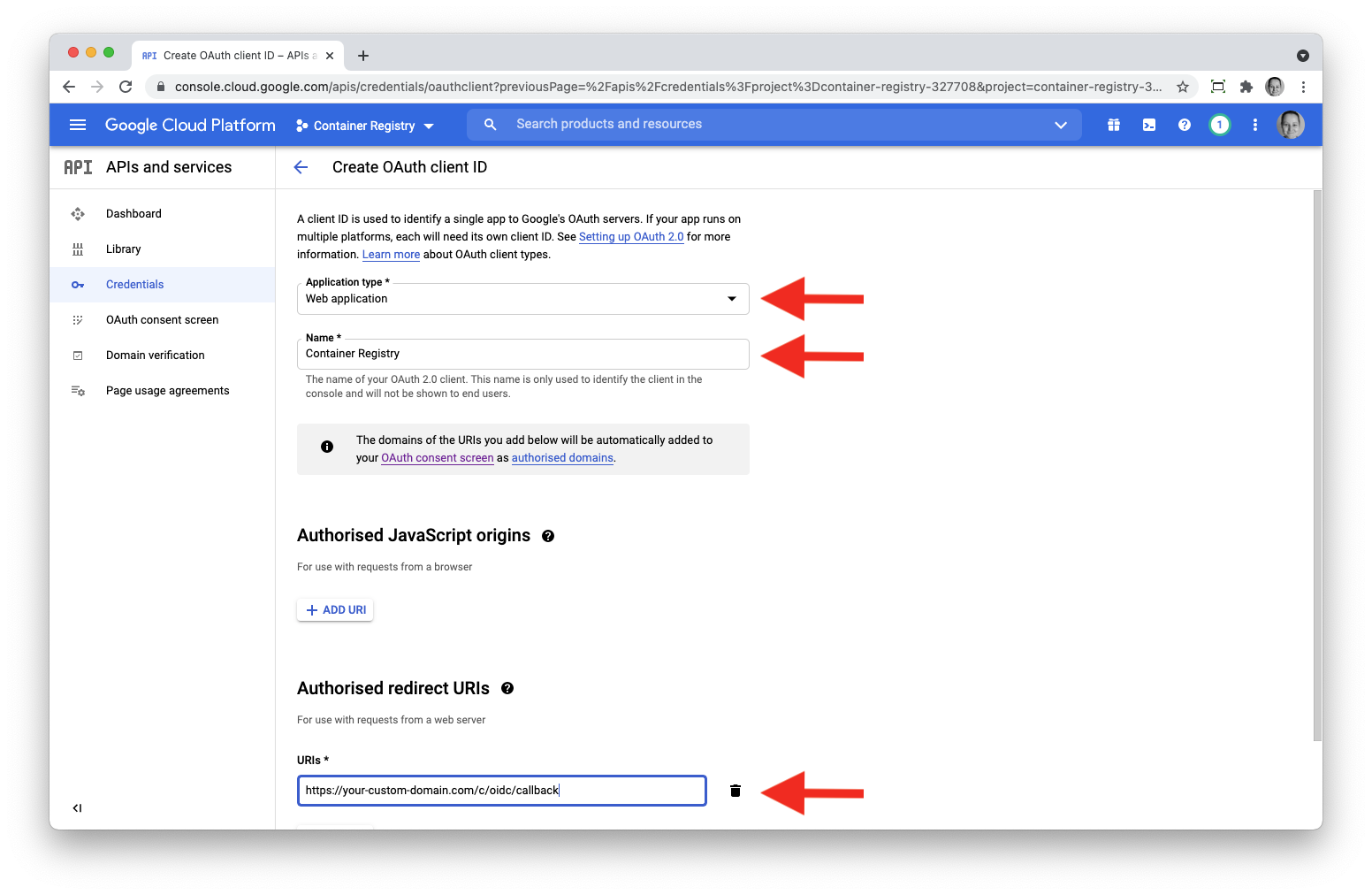The height and width of the screenshot is (895, 1372).
Task: Open a new browser tab
Action: point(363,56)
